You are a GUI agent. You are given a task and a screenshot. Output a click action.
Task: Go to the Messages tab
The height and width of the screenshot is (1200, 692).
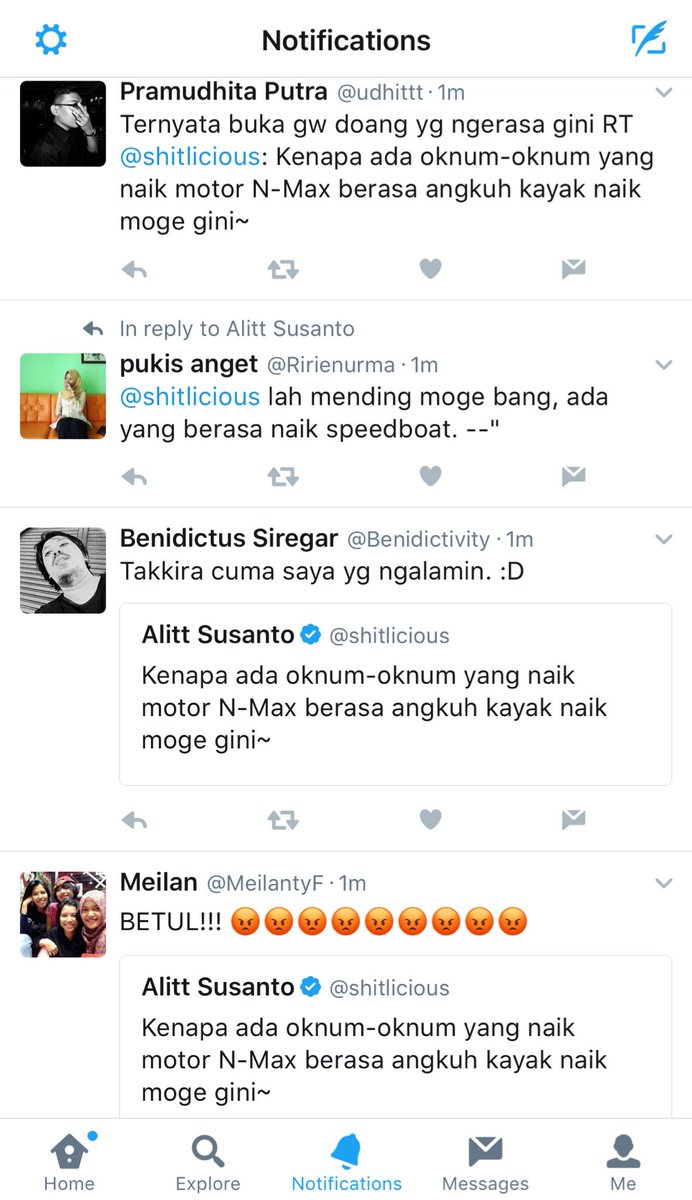pyautogui.click(x=485, y=1163)
